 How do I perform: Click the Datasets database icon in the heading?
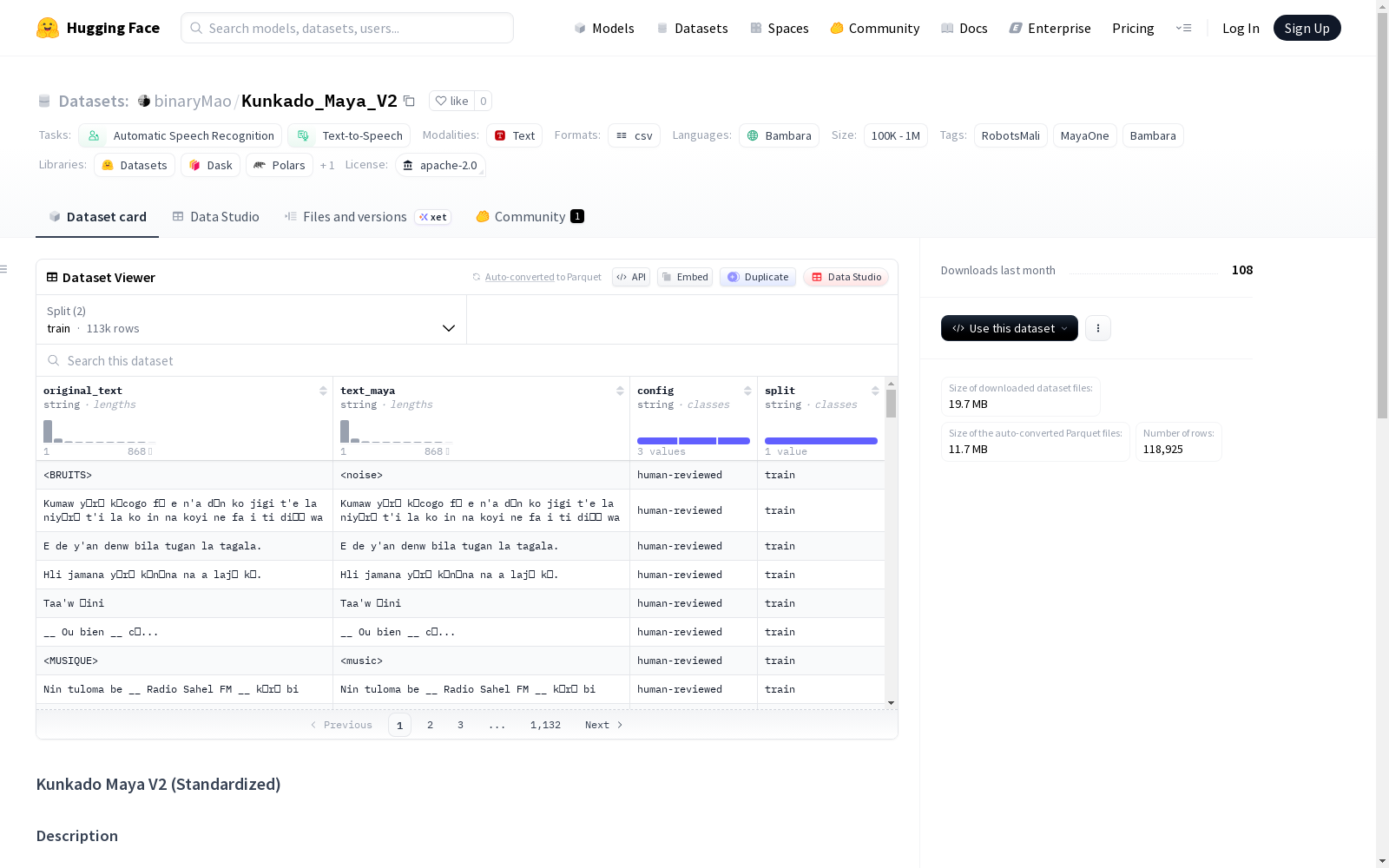[44, 101]
